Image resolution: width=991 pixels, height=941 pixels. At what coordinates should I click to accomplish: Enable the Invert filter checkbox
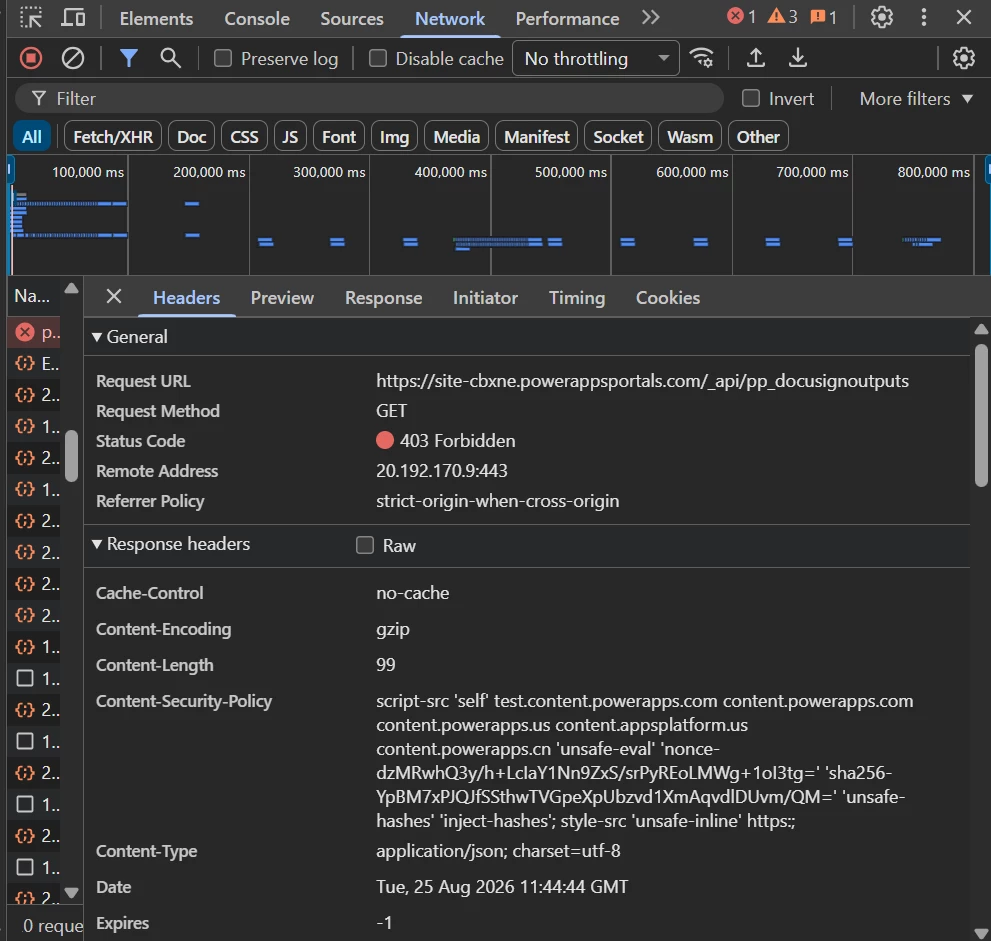tap(750, 98)
